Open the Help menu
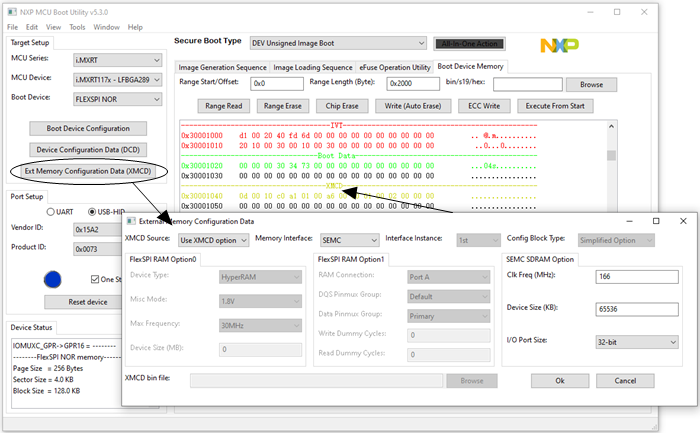This screenshot has width=700, height=433. coord(135,27)
